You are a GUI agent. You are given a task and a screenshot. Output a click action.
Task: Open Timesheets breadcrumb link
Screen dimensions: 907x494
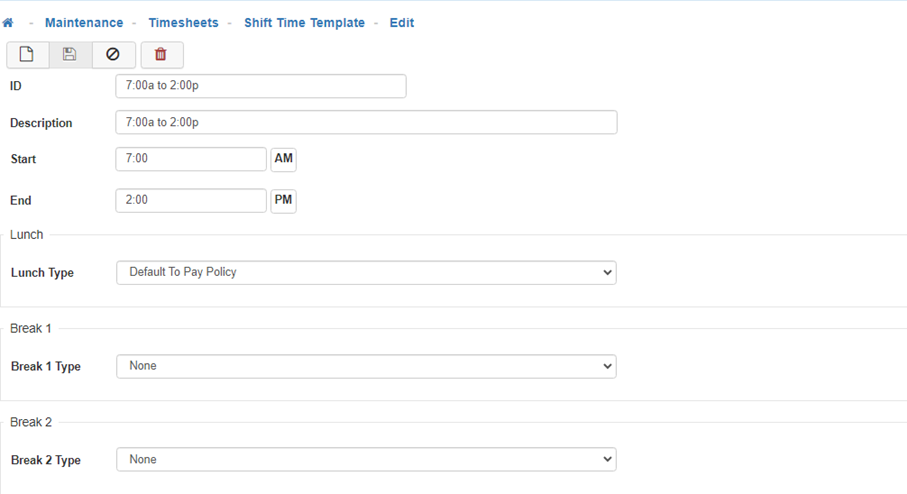point(183,23)
